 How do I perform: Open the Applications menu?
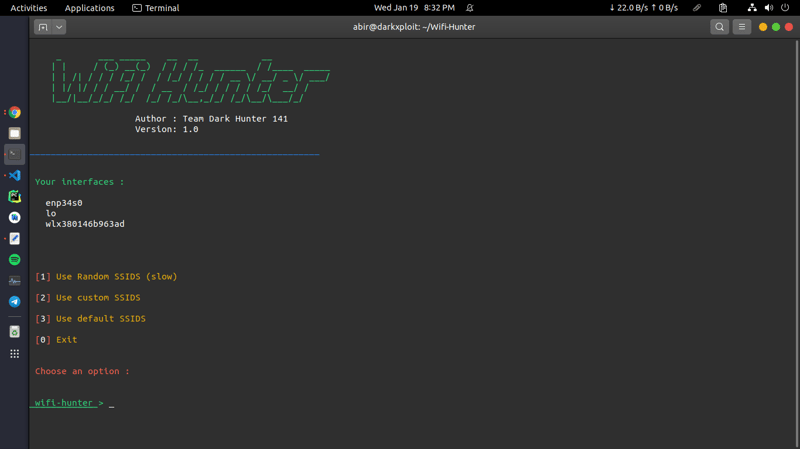(90, 8)
